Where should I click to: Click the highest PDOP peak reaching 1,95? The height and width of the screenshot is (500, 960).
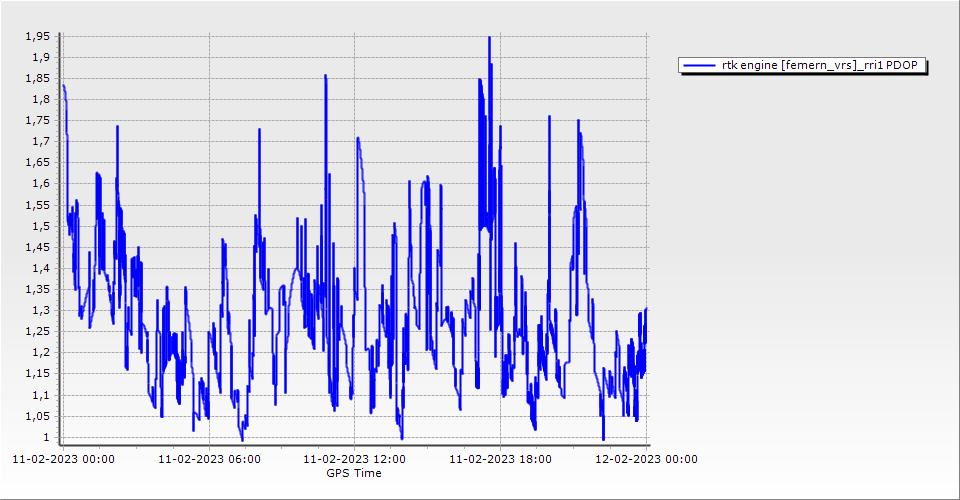tap(489, 38)
